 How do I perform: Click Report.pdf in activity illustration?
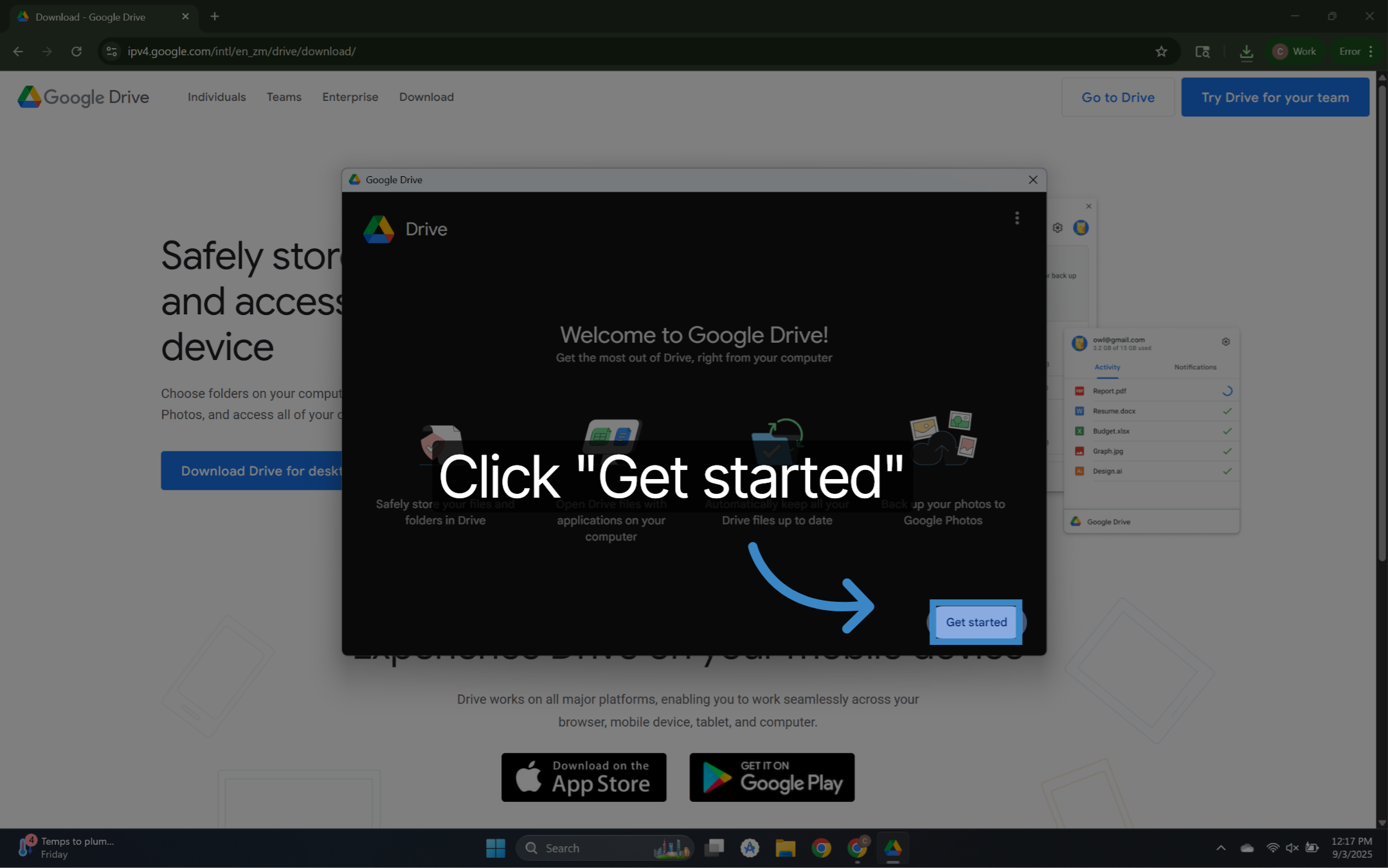tap(1109, 391)
